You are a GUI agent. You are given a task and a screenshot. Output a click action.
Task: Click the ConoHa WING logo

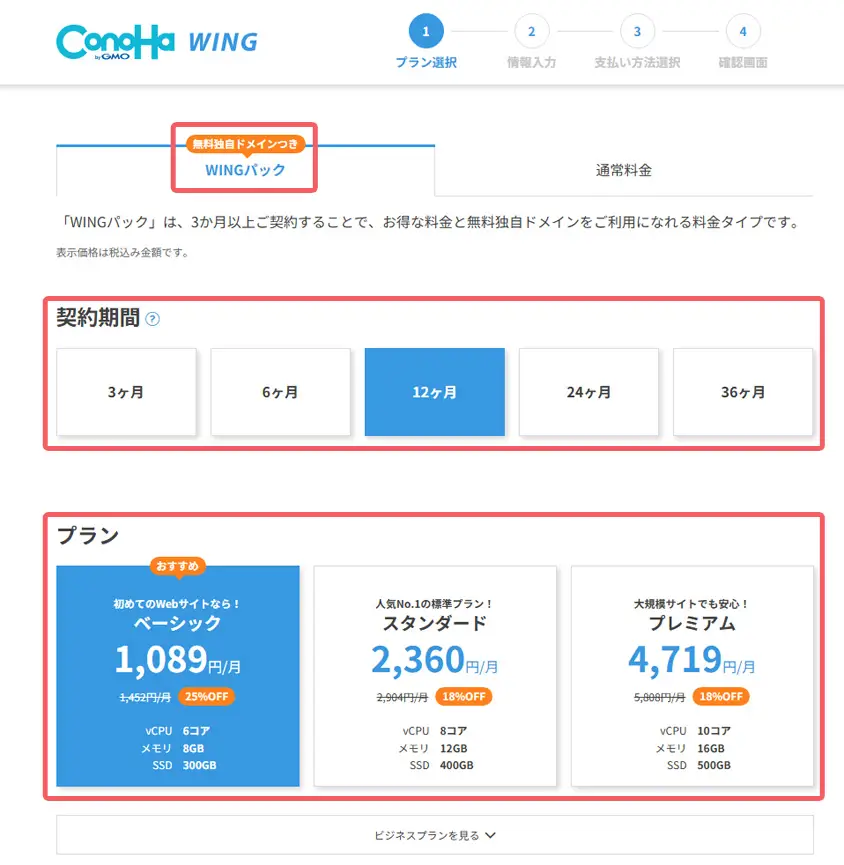(x=154, y=40)
